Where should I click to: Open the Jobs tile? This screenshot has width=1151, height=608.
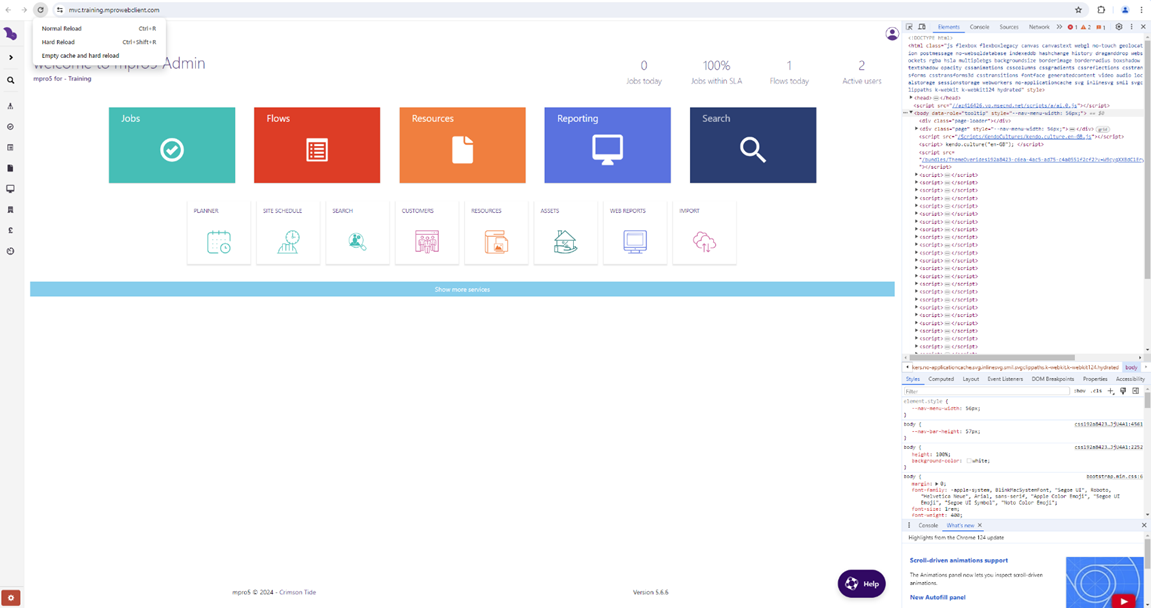pos(172,145)
